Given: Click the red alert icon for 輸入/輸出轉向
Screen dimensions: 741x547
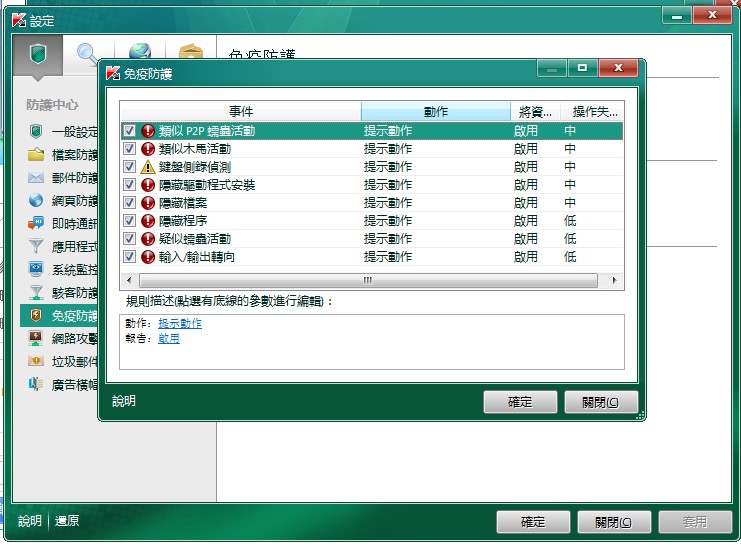Looking at the screenshot, I should coord(148,257).
